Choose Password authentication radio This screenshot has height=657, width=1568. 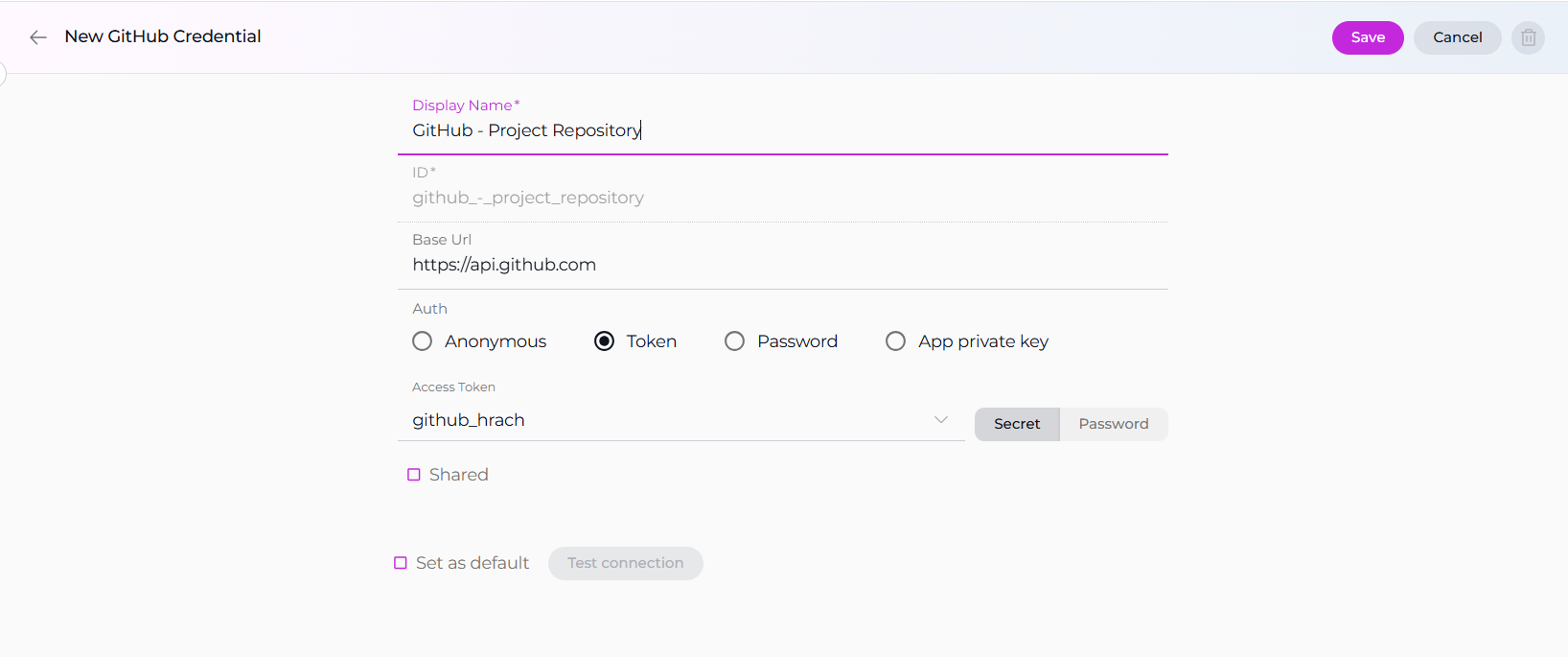tap(735, 341)
